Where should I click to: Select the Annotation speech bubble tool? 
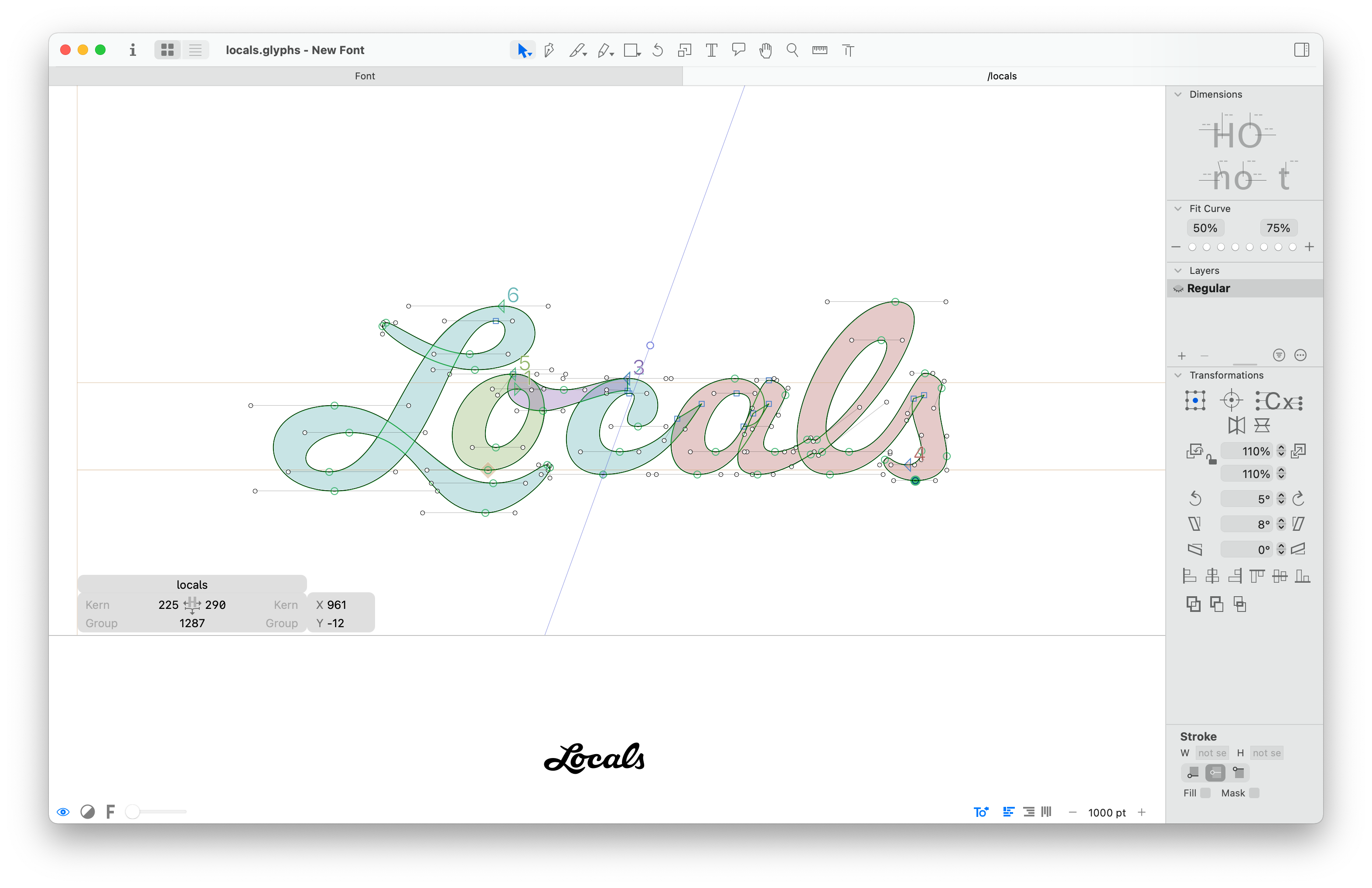[738, 50]
